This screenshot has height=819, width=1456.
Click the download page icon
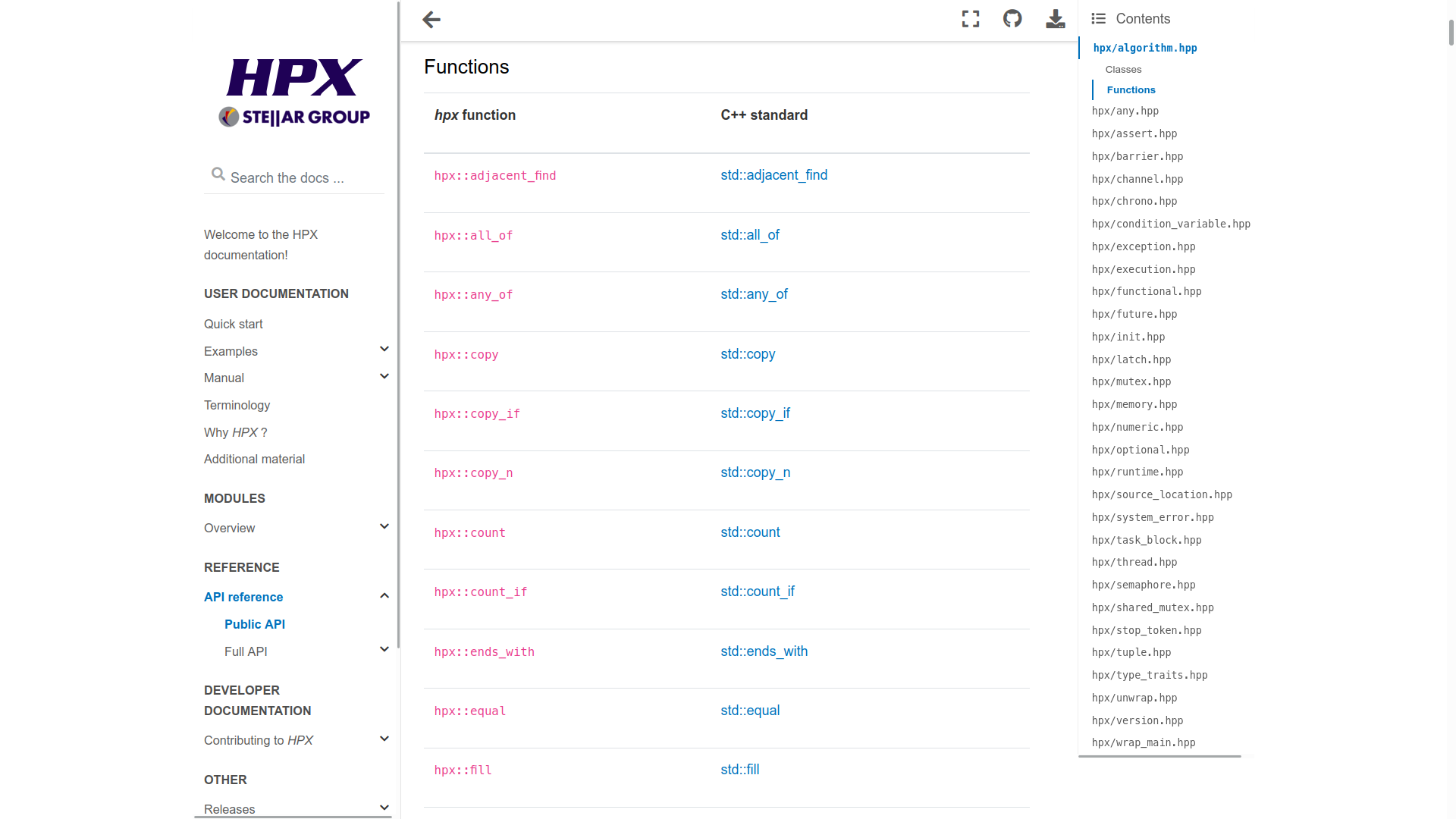tap(1056, 19)
